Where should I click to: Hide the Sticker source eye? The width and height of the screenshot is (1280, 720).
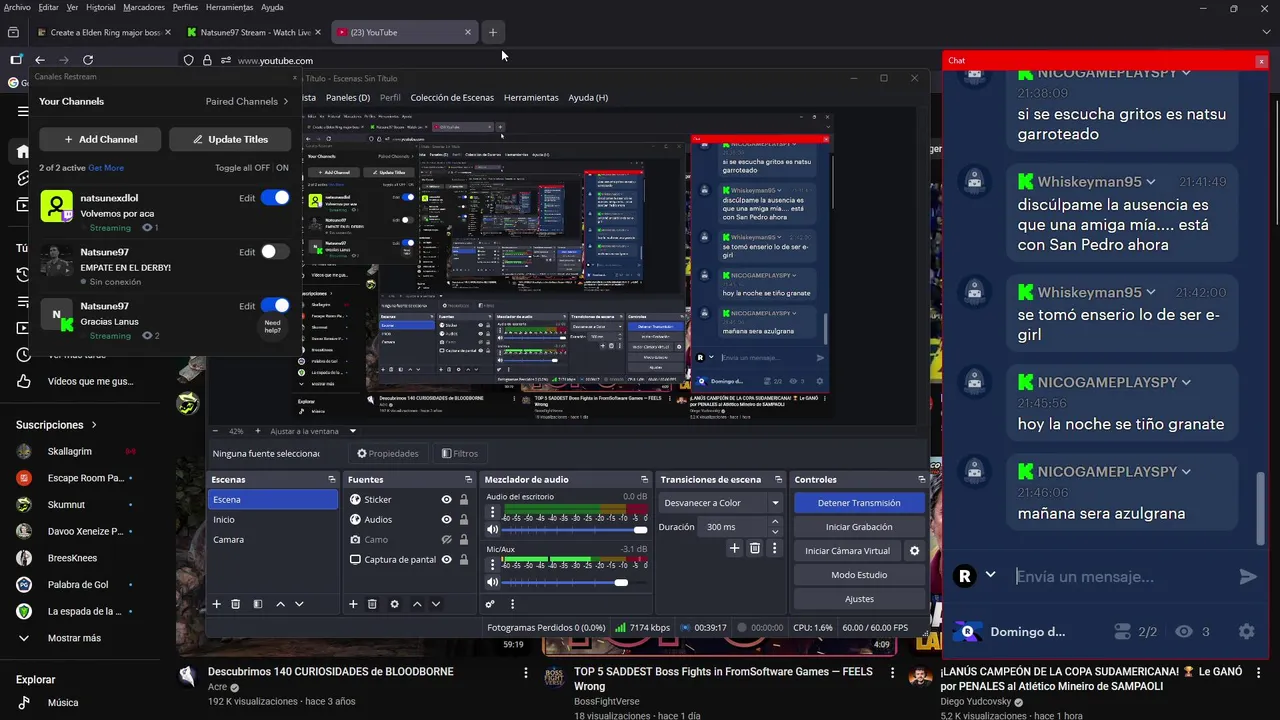446,499
